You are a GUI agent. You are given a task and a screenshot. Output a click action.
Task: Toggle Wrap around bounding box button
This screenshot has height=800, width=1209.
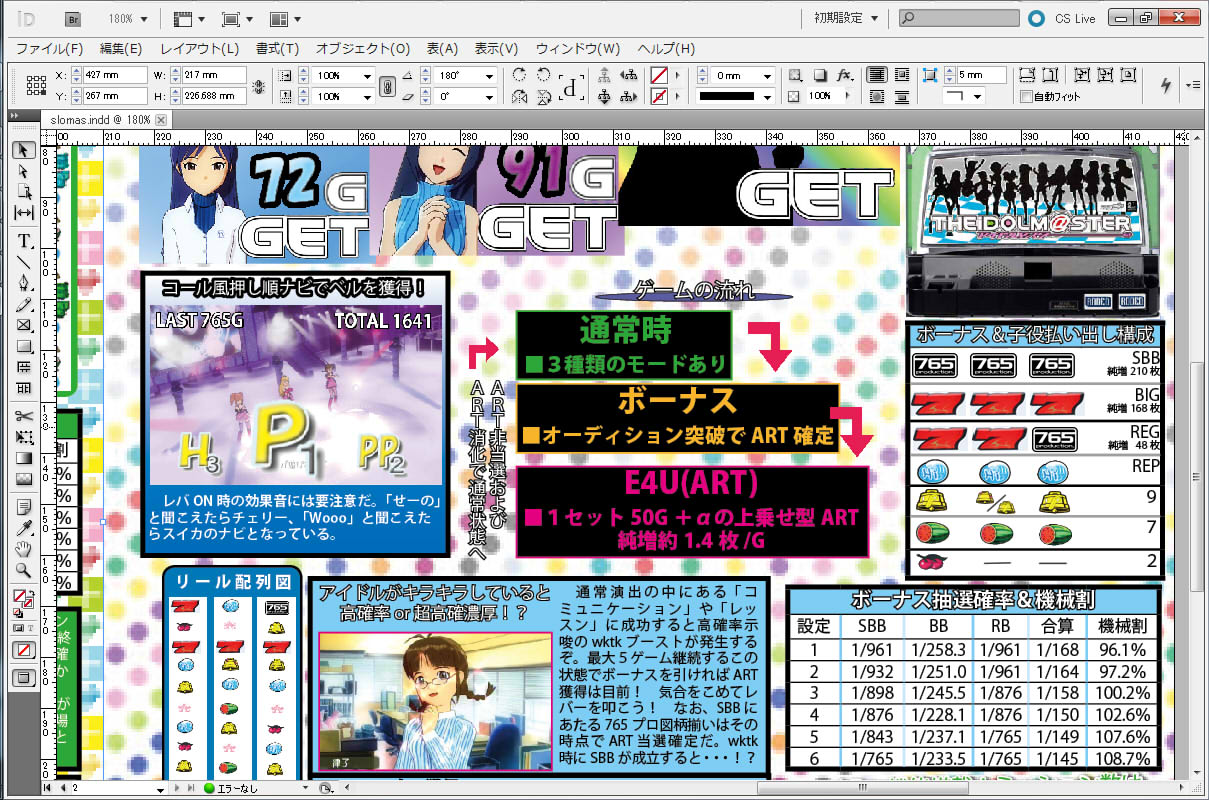[902, 75]
